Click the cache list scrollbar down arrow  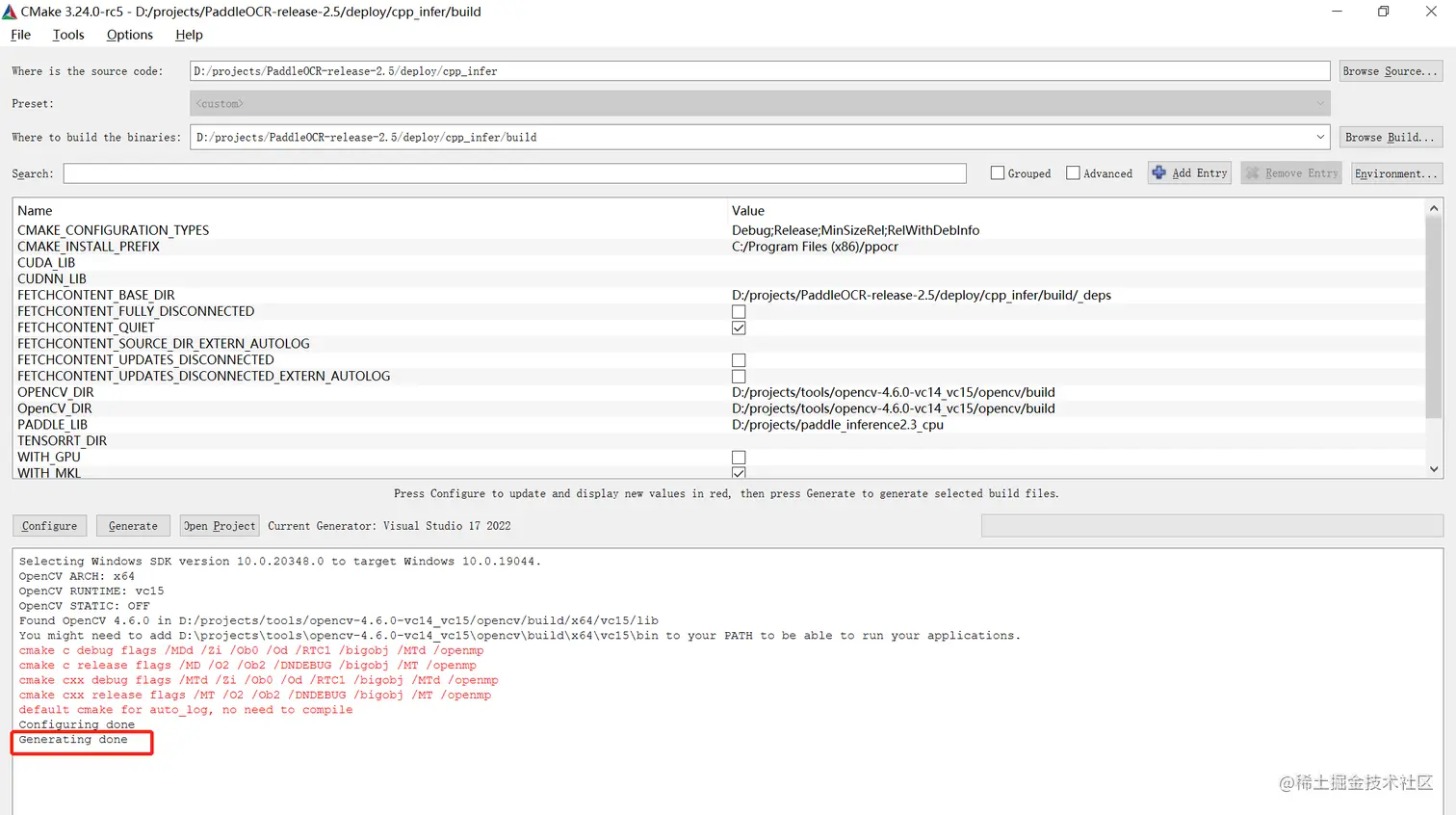tap(1434, 469)
